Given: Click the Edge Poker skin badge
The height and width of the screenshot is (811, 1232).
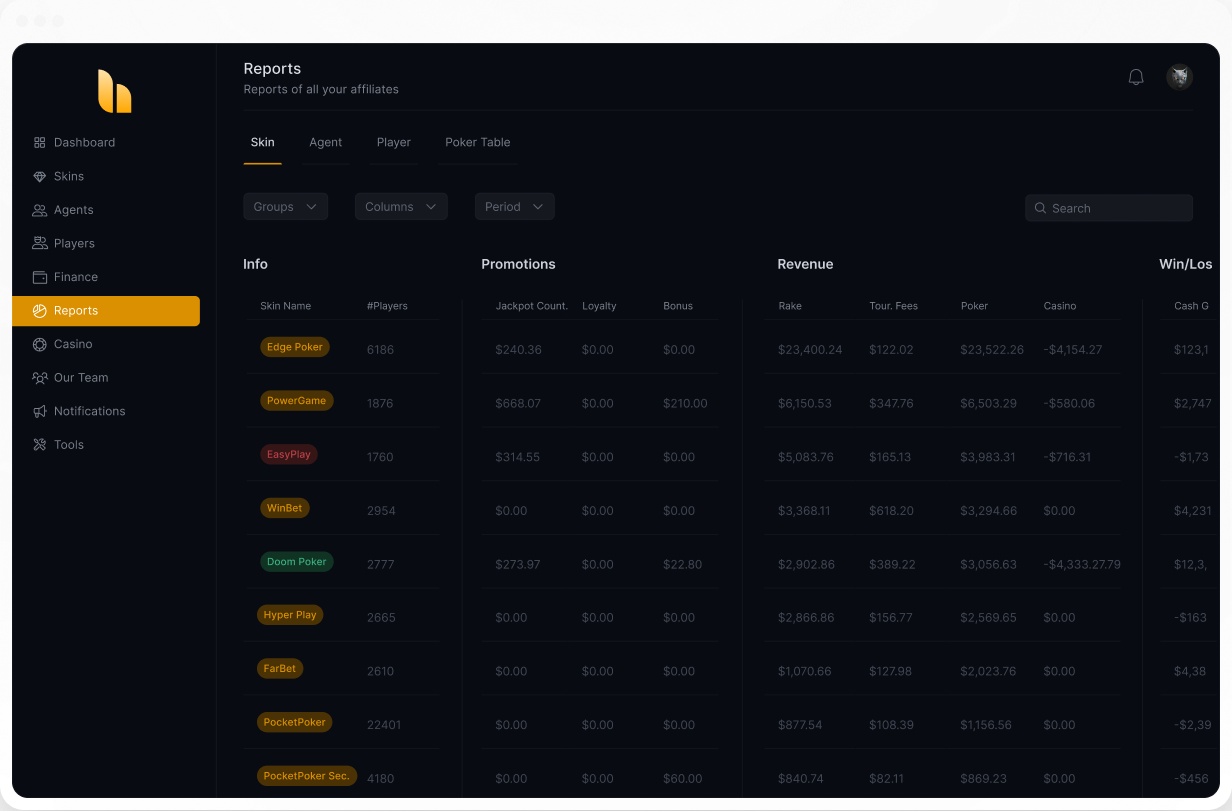Looking at the screenshot, I should tap(295, 347).
